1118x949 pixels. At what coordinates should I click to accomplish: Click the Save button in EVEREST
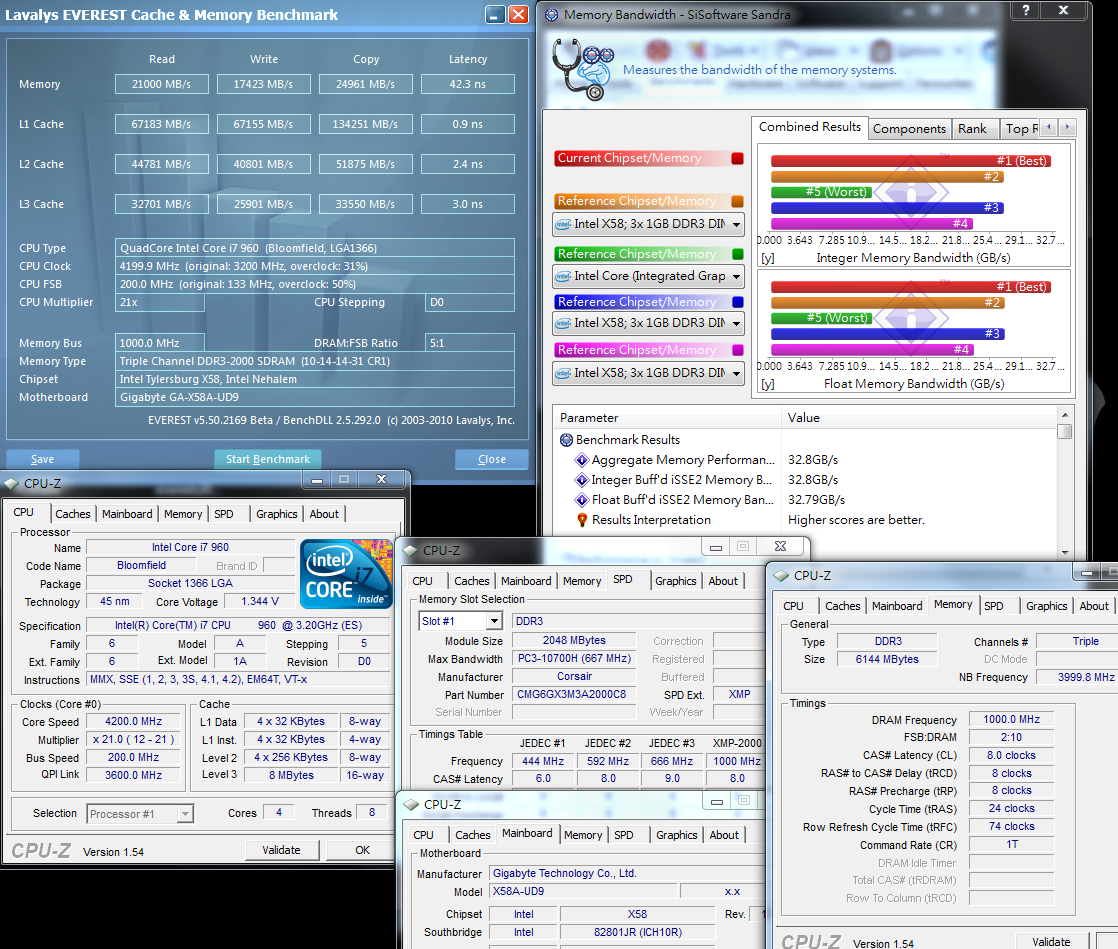(42, 459)
